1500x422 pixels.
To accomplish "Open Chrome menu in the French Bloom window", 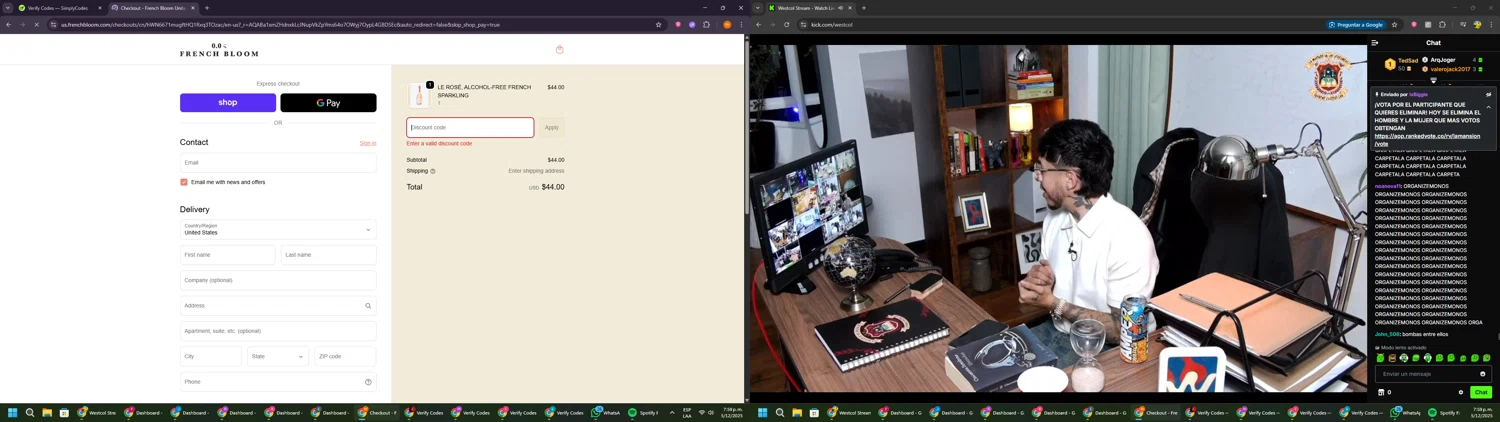I will tap(741, 25).
